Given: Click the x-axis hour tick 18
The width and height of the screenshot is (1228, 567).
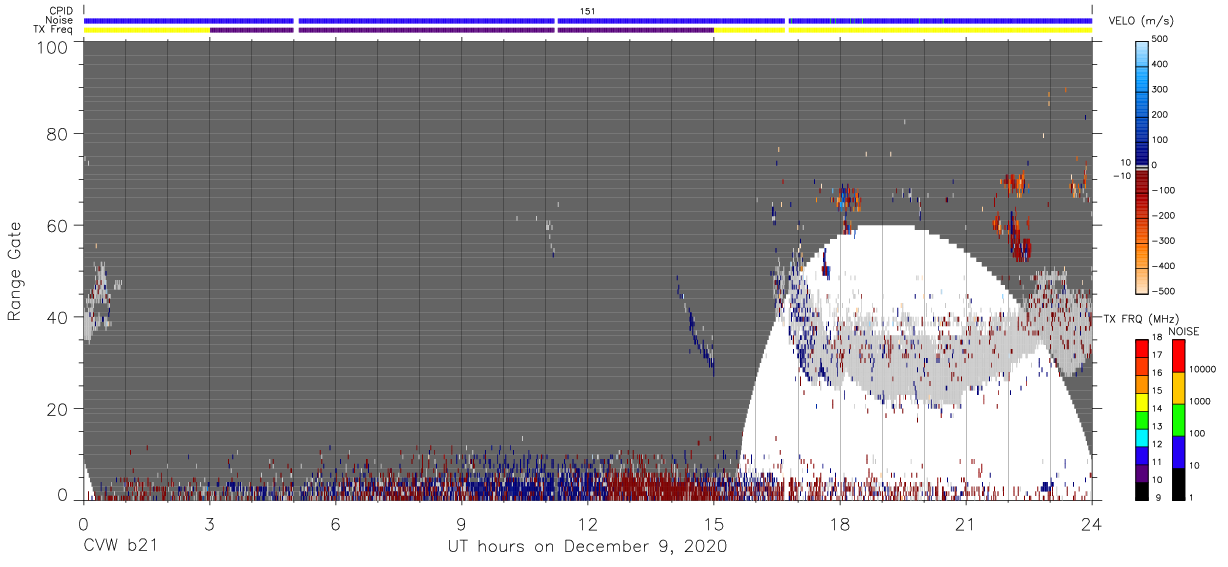Looking at the screenshot, I should [840, 523].
